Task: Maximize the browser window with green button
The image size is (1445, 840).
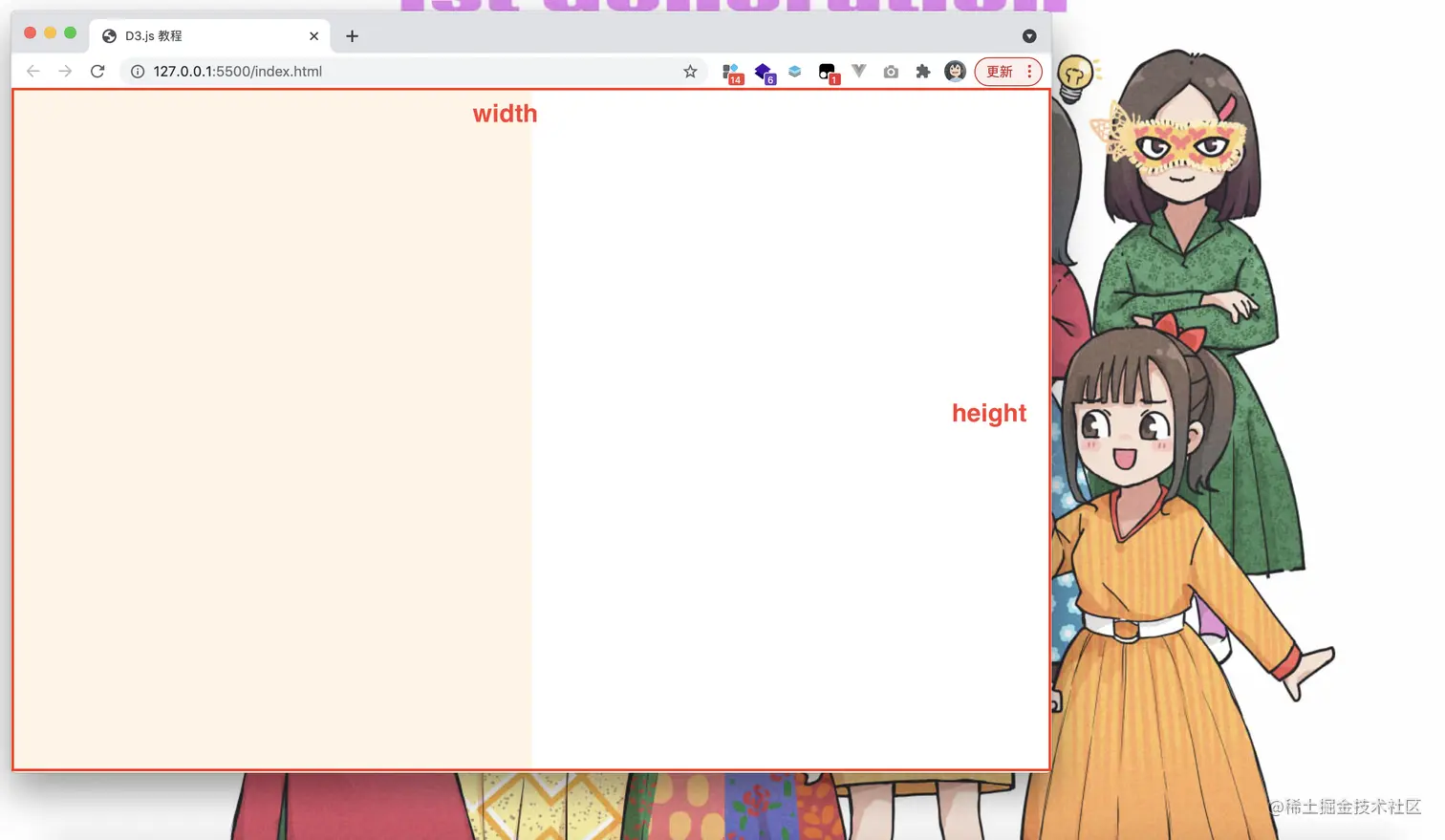Action: point(70,33)
